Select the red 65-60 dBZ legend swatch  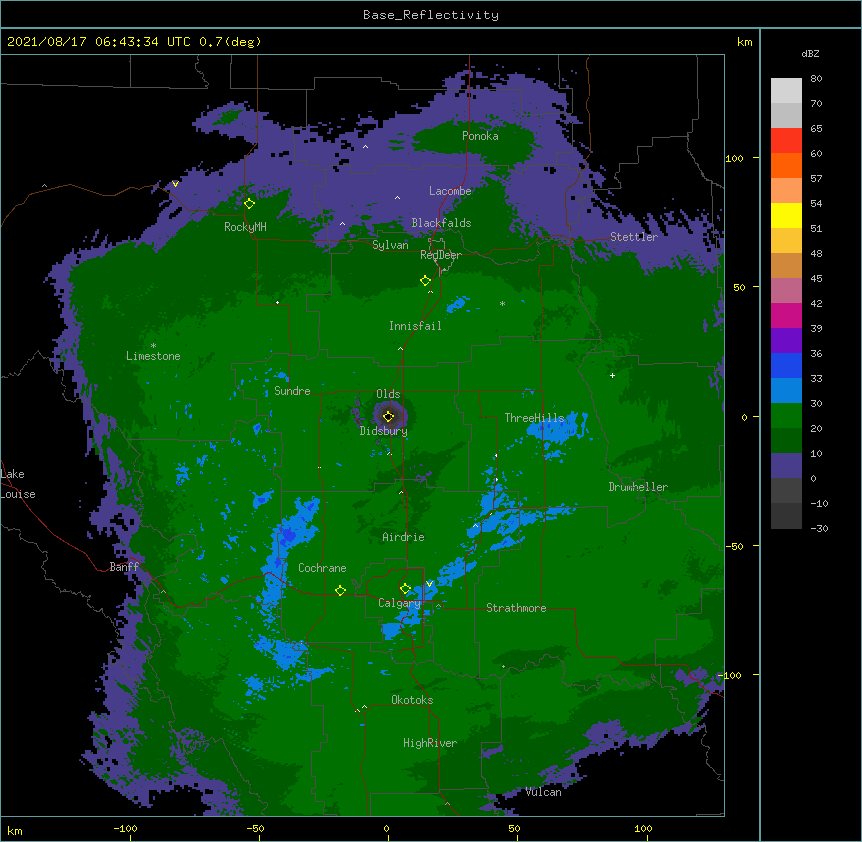[786, 140]
